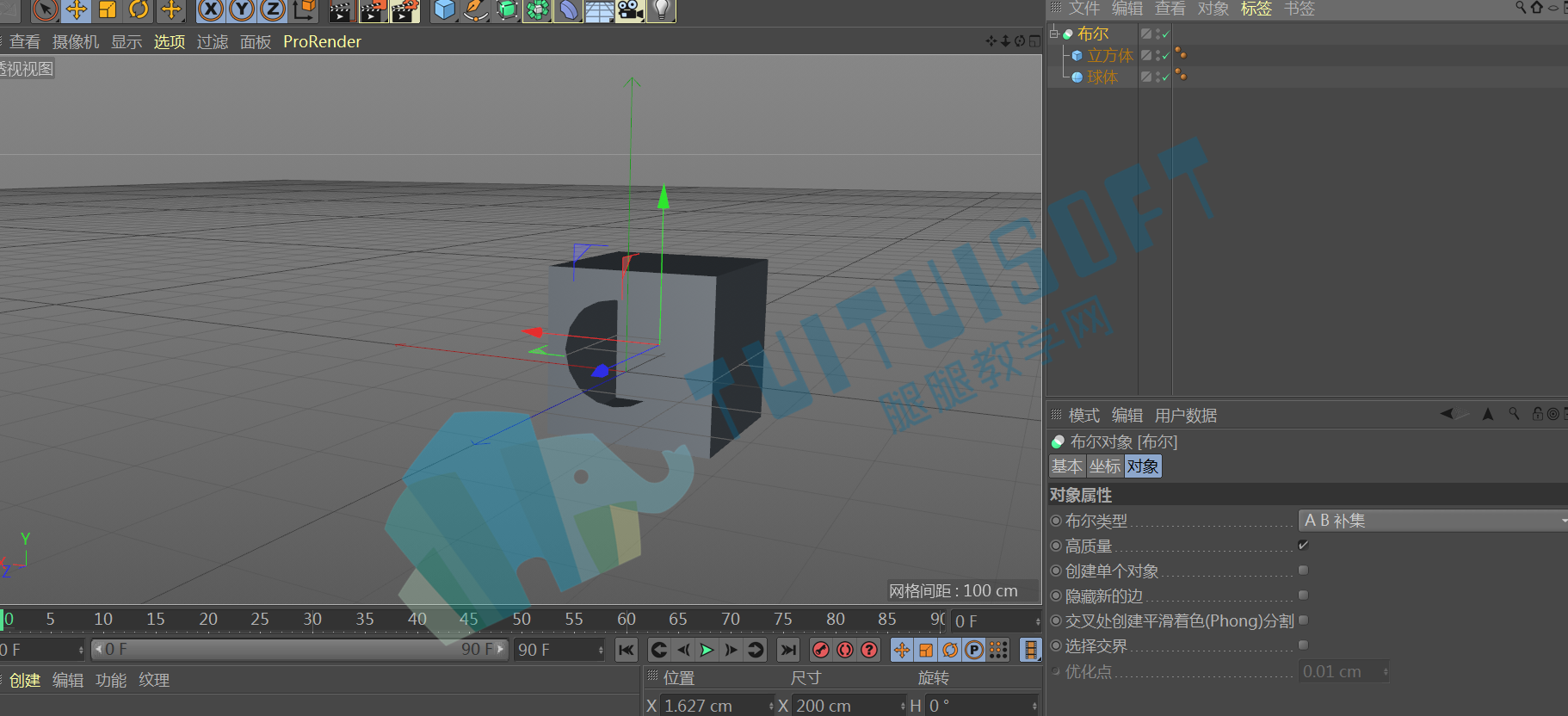The width and height of the screenshot is (1568, 716).
Task: Play the animation forward
Action: pos(707,650)
